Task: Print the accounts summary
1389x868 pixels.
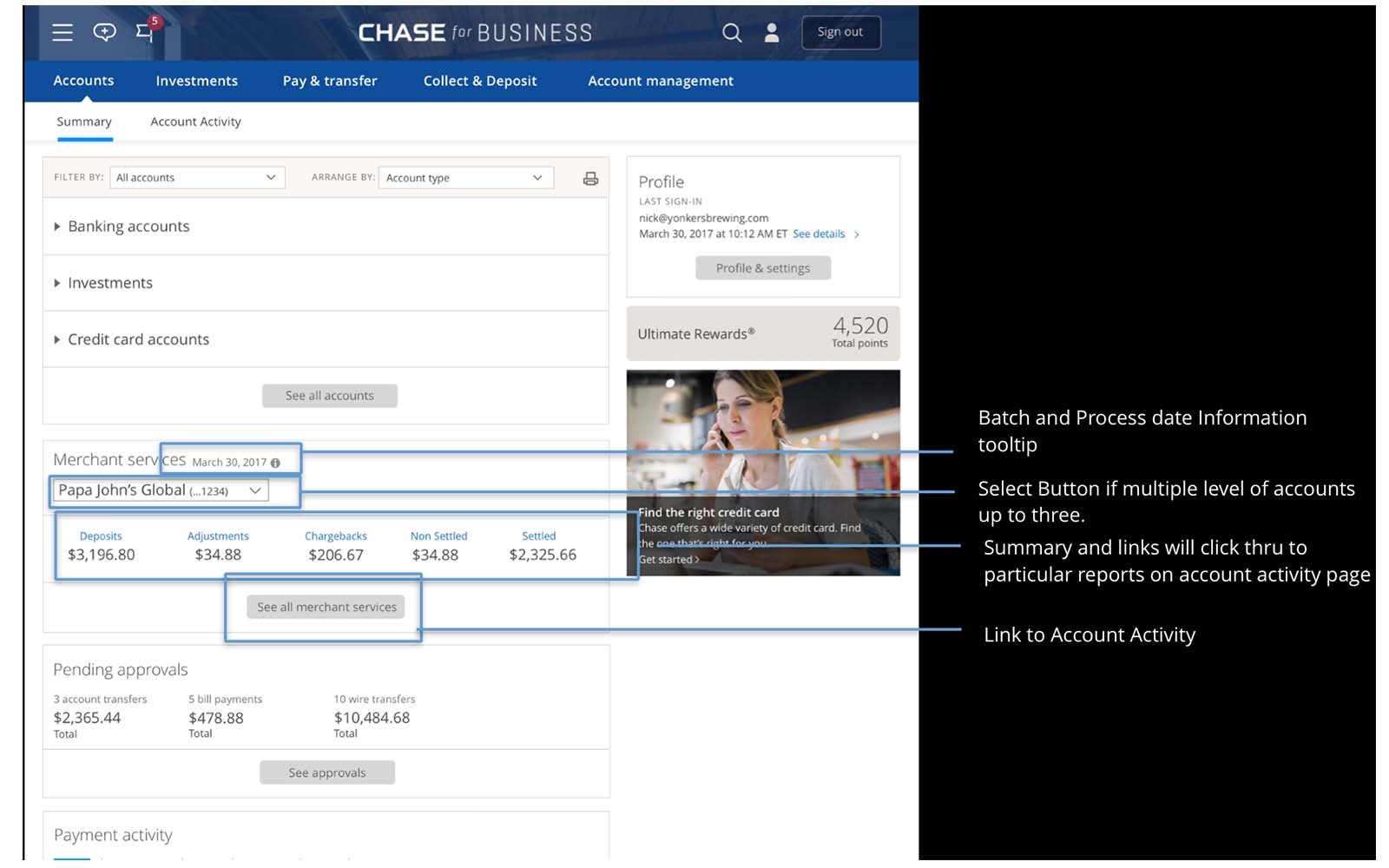Action: (590, 178)
